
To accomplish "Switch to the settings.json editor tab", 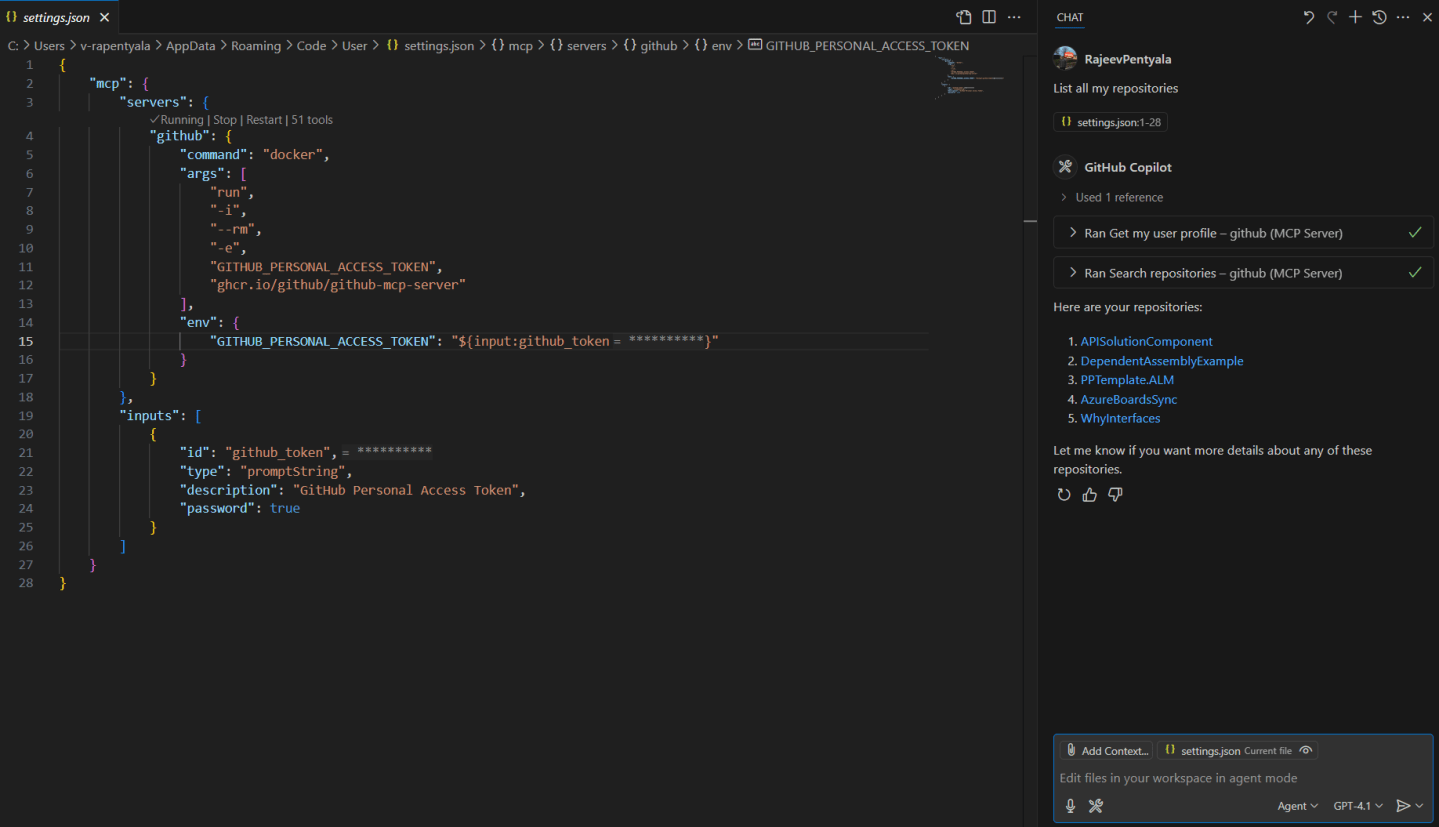I will pyautogui.click(x=57, y=16).
